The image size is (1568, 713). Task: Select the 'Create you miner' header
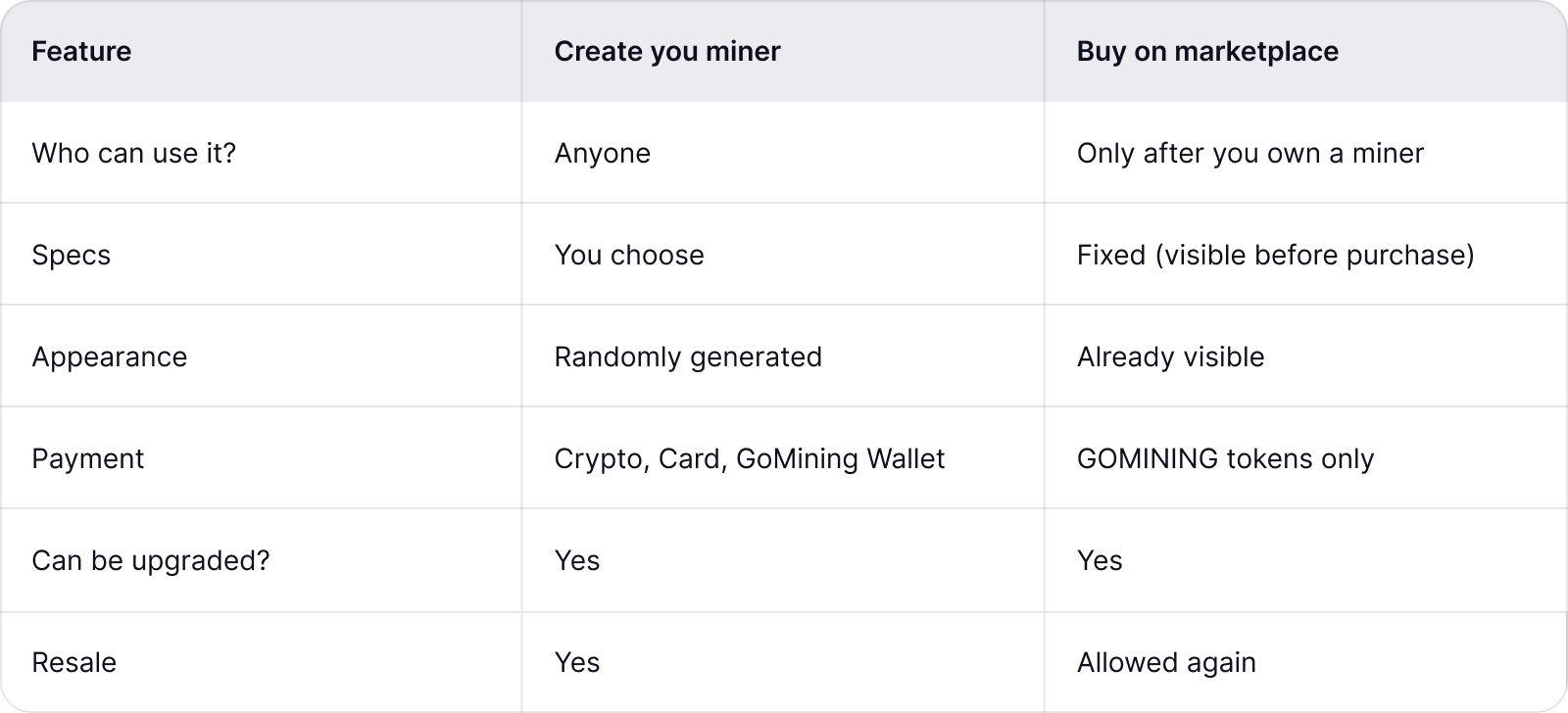(667, 51)
